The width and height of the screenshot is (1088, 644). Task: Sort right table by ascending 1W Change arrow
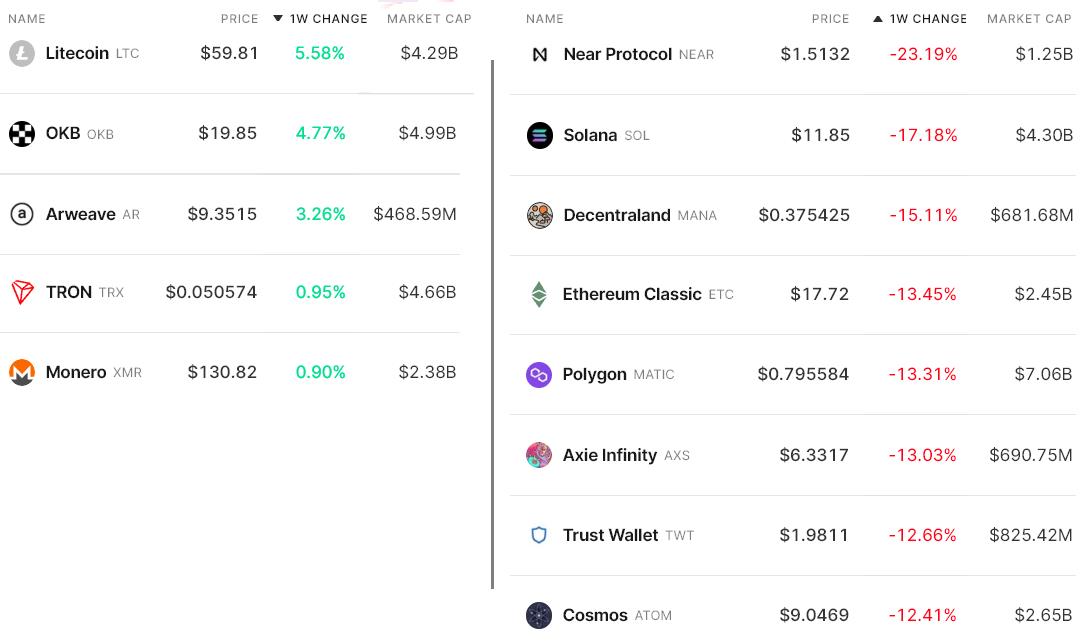click(878, 19)
